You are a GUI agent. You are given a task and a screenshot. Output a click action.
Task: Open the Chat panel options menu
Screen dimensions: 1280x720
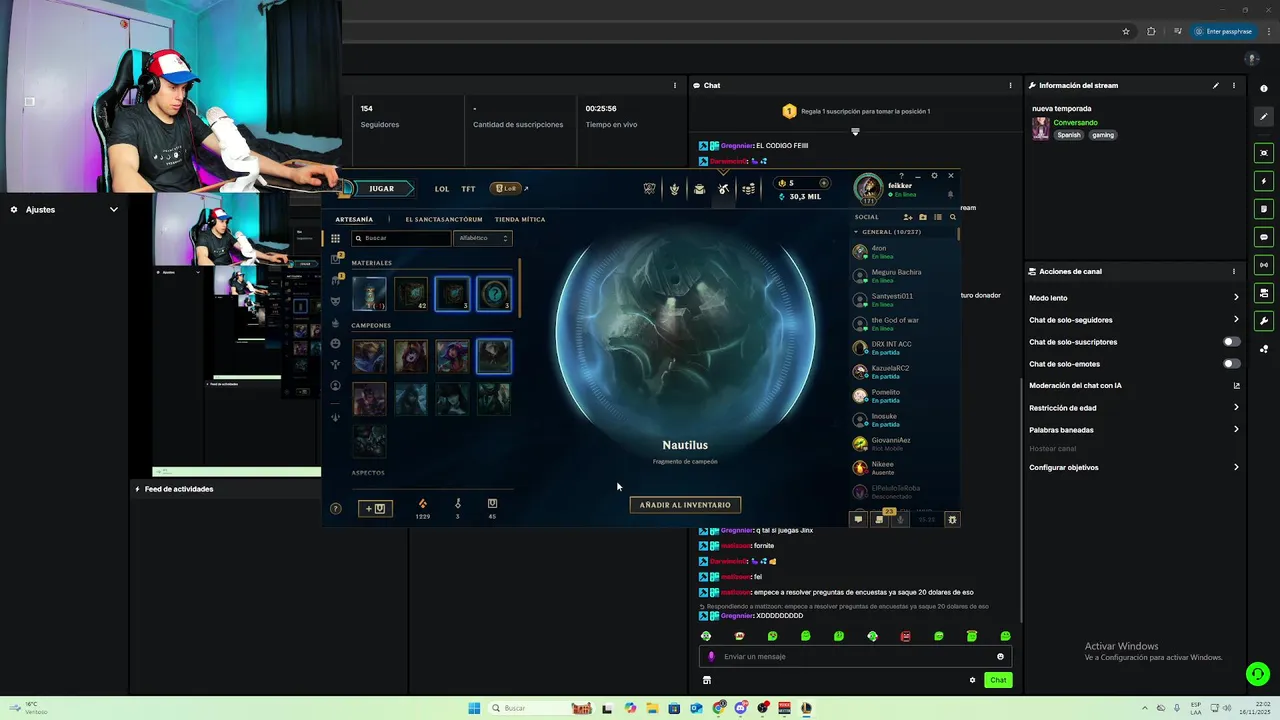(1010, 85)
